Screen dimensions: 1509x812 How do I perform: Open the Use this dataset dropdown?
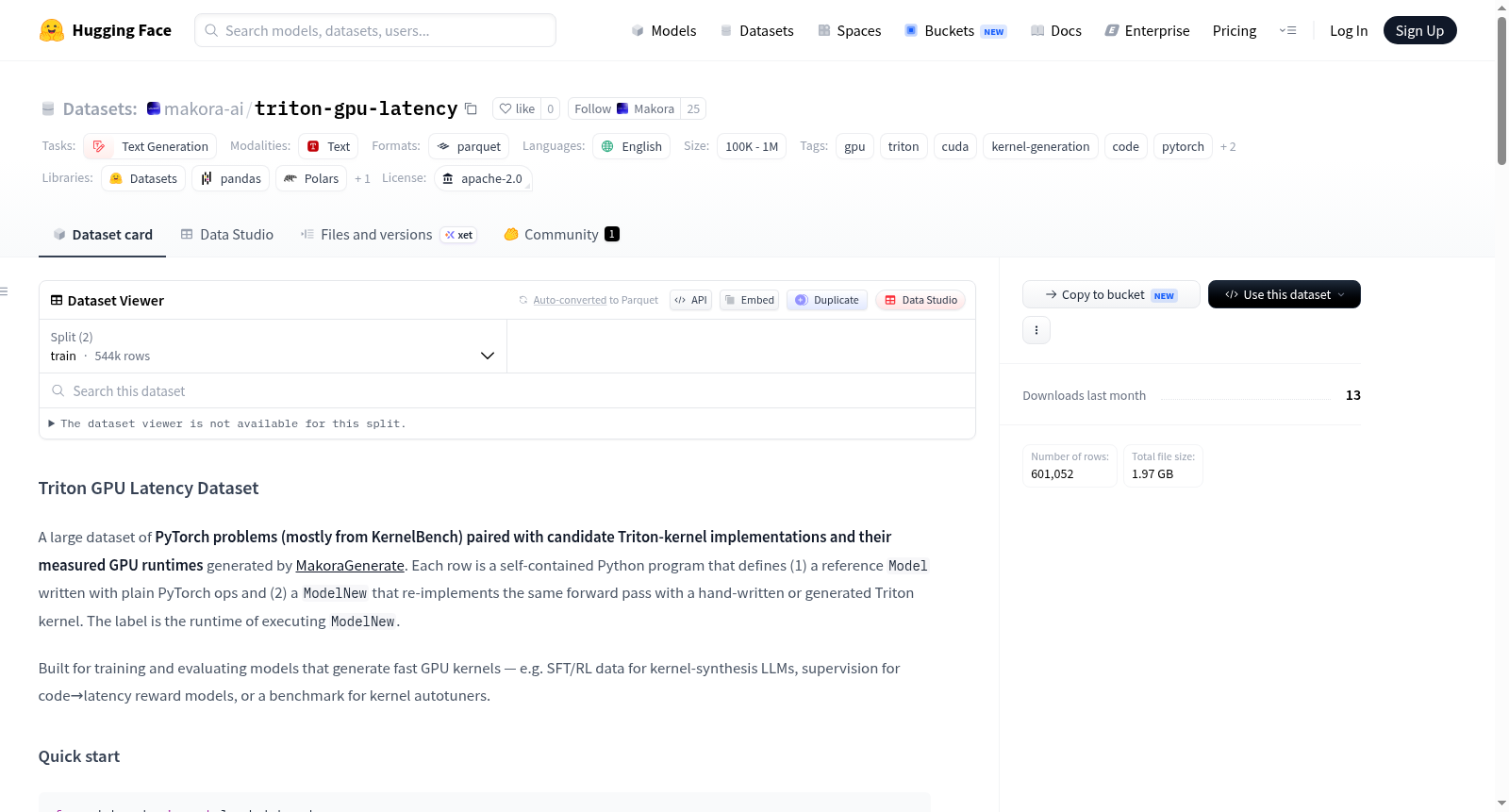(x=1285, y=294)
